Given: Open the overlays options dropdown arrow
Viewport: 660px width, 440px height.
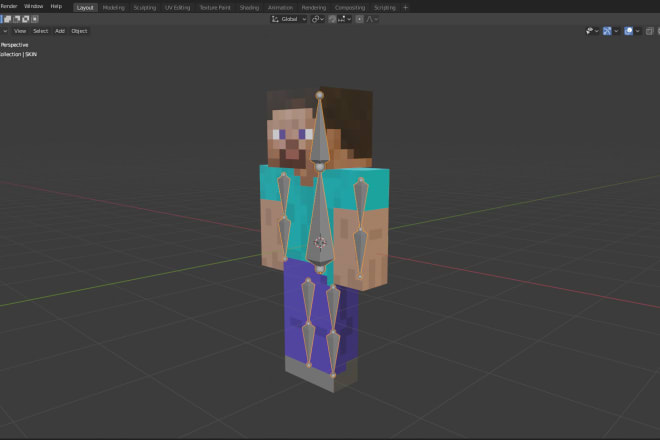Looking at the screenshot, I should coord(638,31).
